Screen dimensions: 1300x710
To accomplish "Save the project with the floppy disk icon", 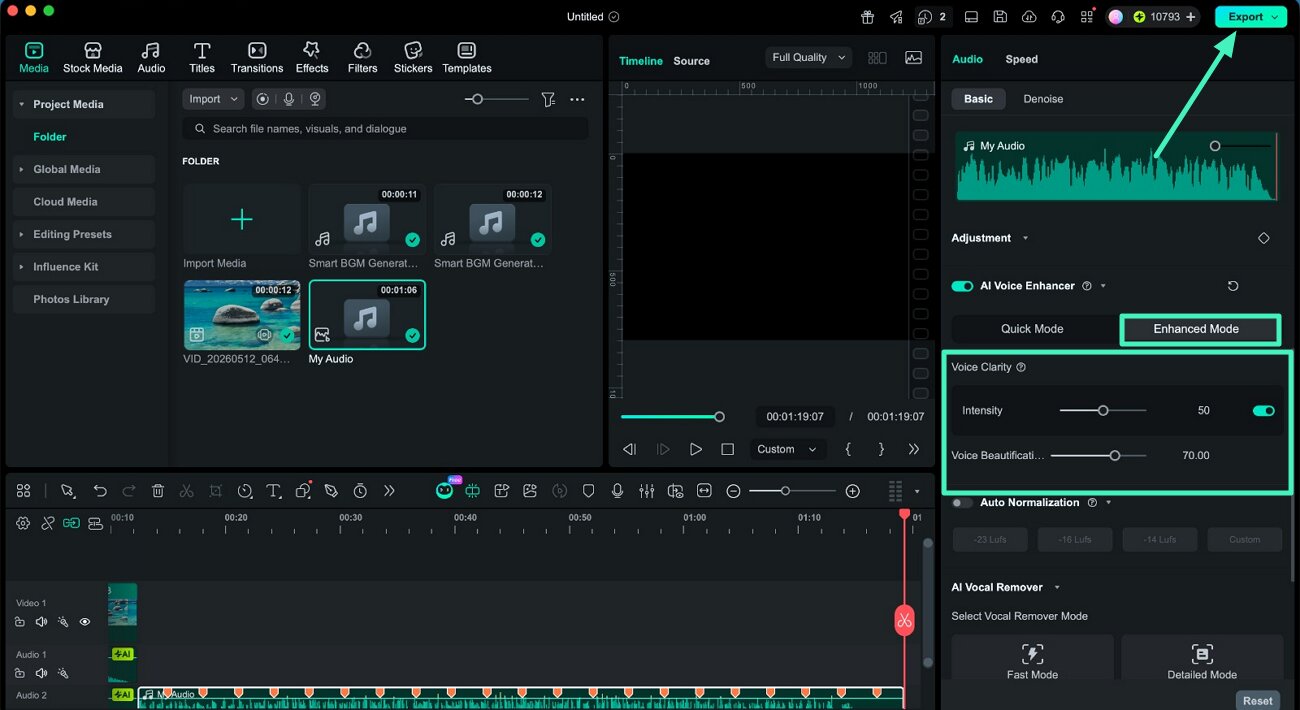I will tap(1000, 17).
